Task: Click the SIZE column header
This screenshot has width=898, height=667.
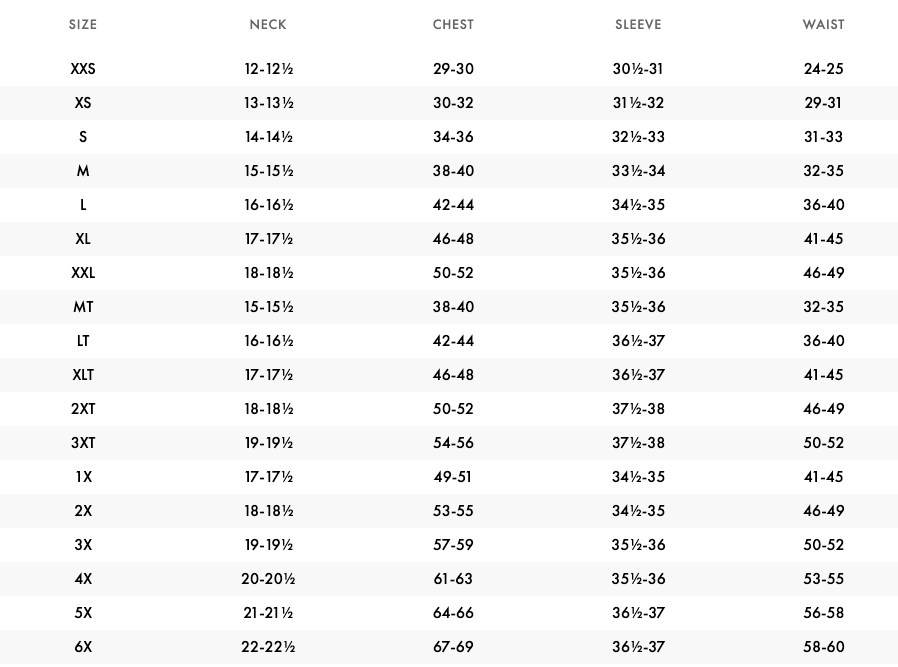Action: (x=83, y=25)
